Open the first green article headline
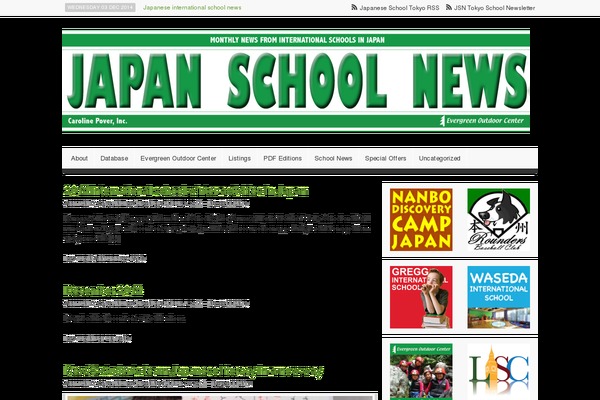 tap(186, 191)
